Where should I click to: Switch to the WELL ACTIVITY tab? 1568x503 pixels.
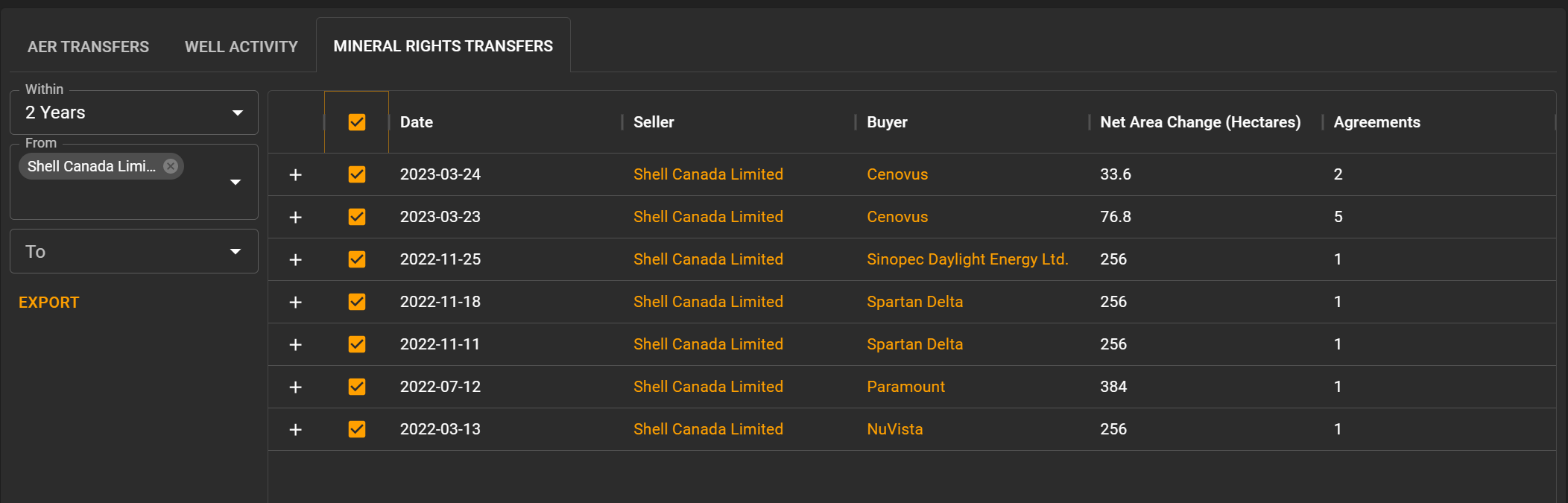241,46
